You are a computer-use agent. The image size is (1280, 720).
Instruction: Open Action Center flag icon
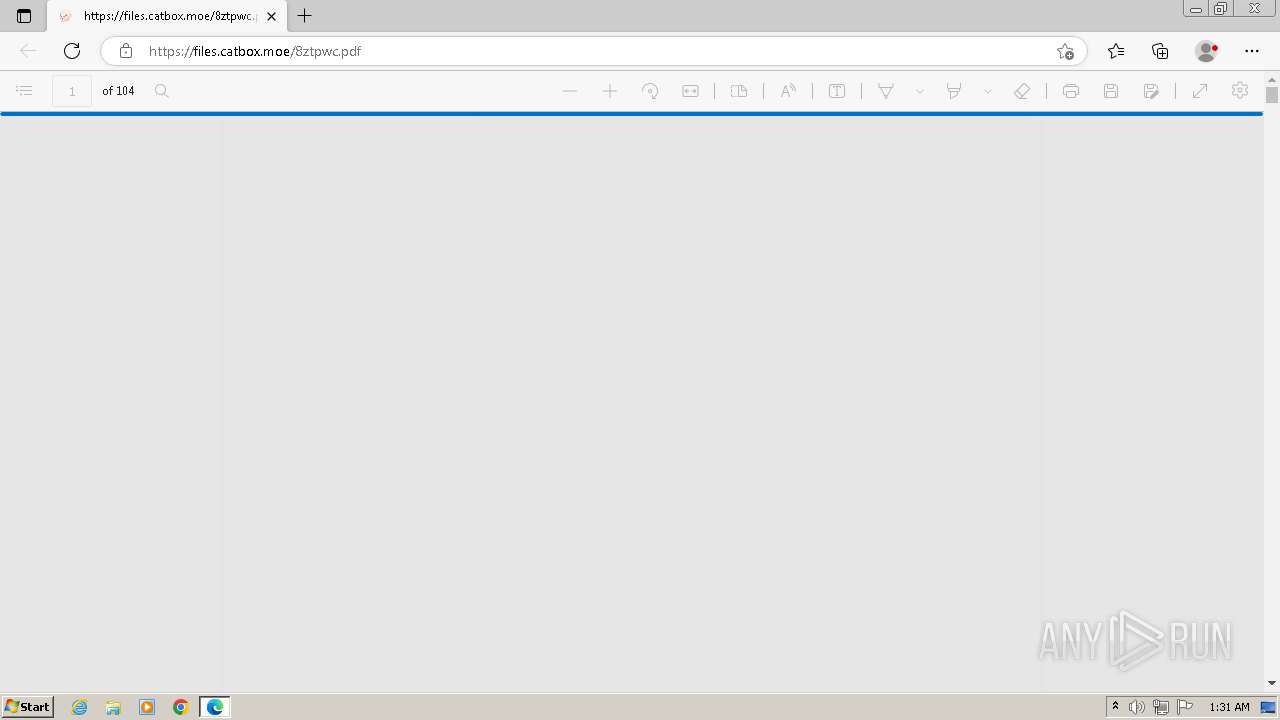pyautogui.click(x=1185, y=707)
